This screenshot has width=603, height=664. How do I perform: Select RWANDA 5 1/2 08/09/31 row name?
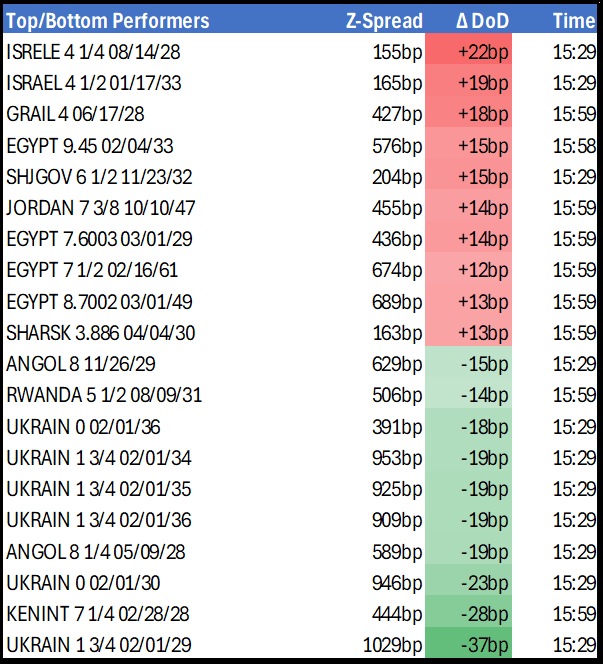104,395
